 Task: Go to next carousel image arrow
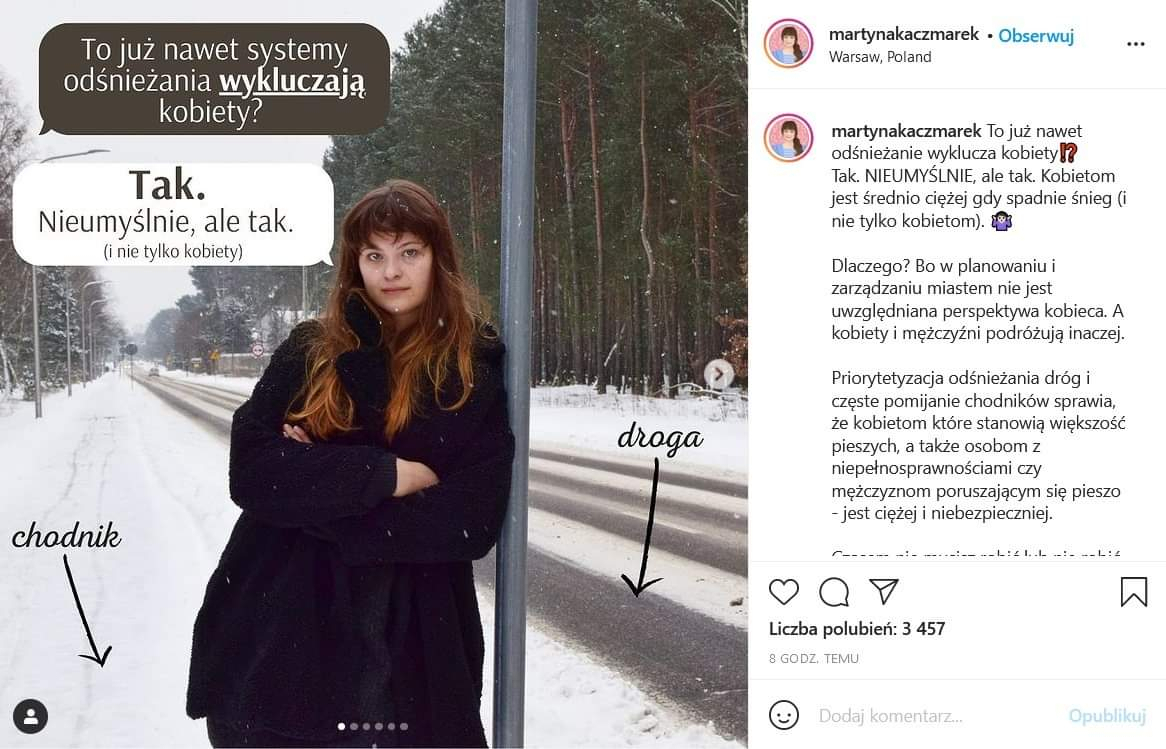(x=718, y=374)
